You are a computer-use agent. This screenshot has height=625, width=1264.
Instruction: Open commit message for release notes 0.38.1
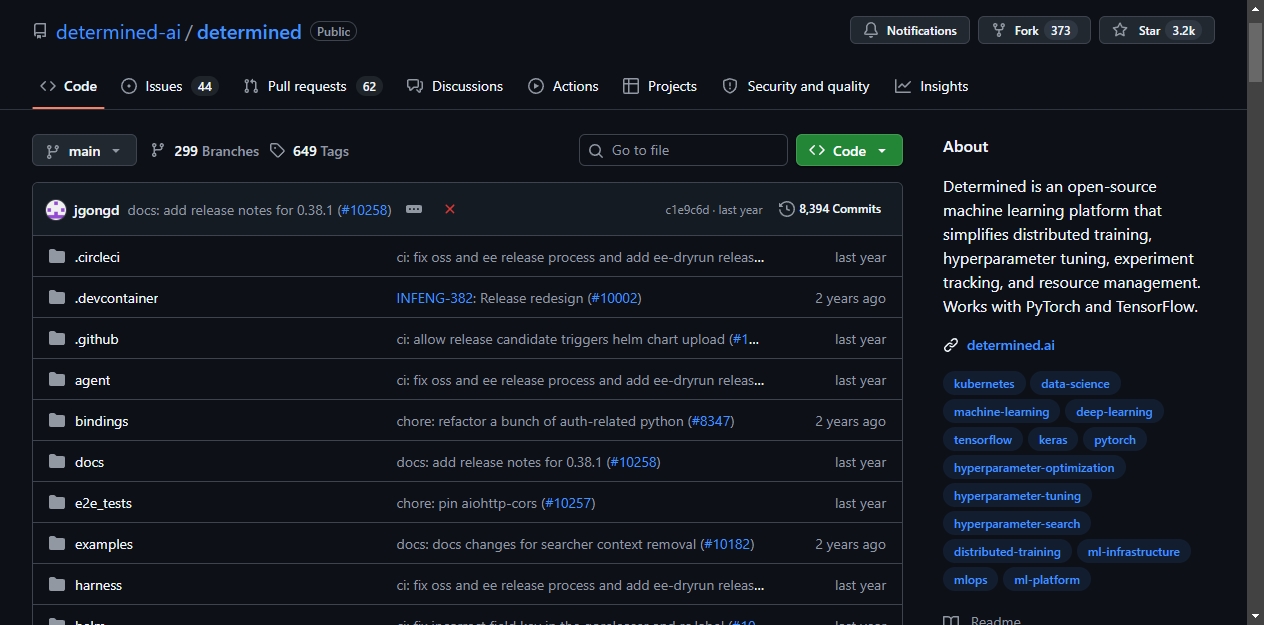[231, 210]
